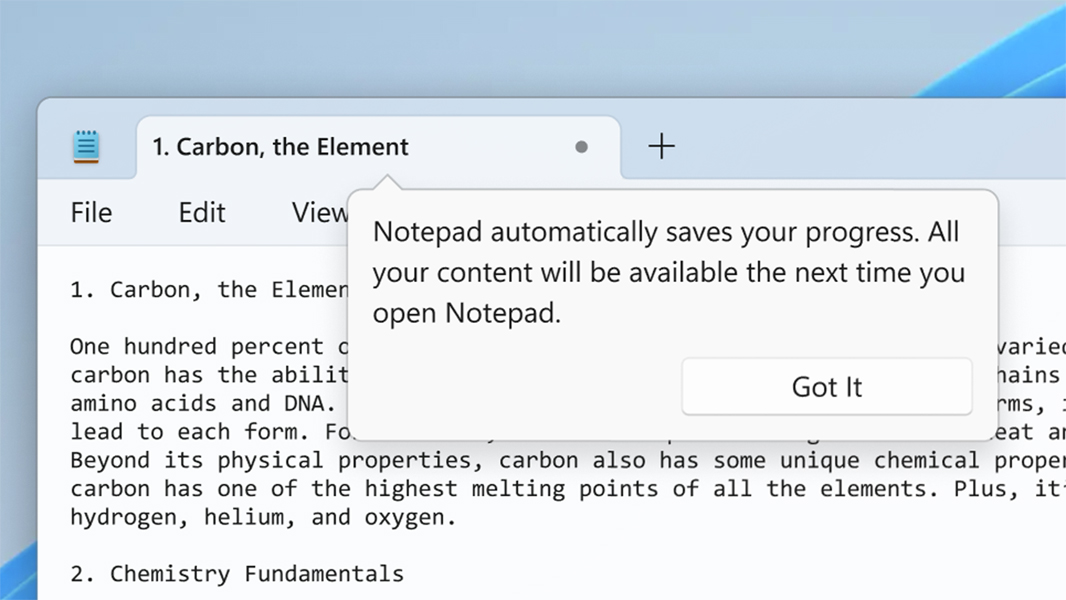
Task: Click the plus symbol beside the document tab
Action: coord(660,146)
